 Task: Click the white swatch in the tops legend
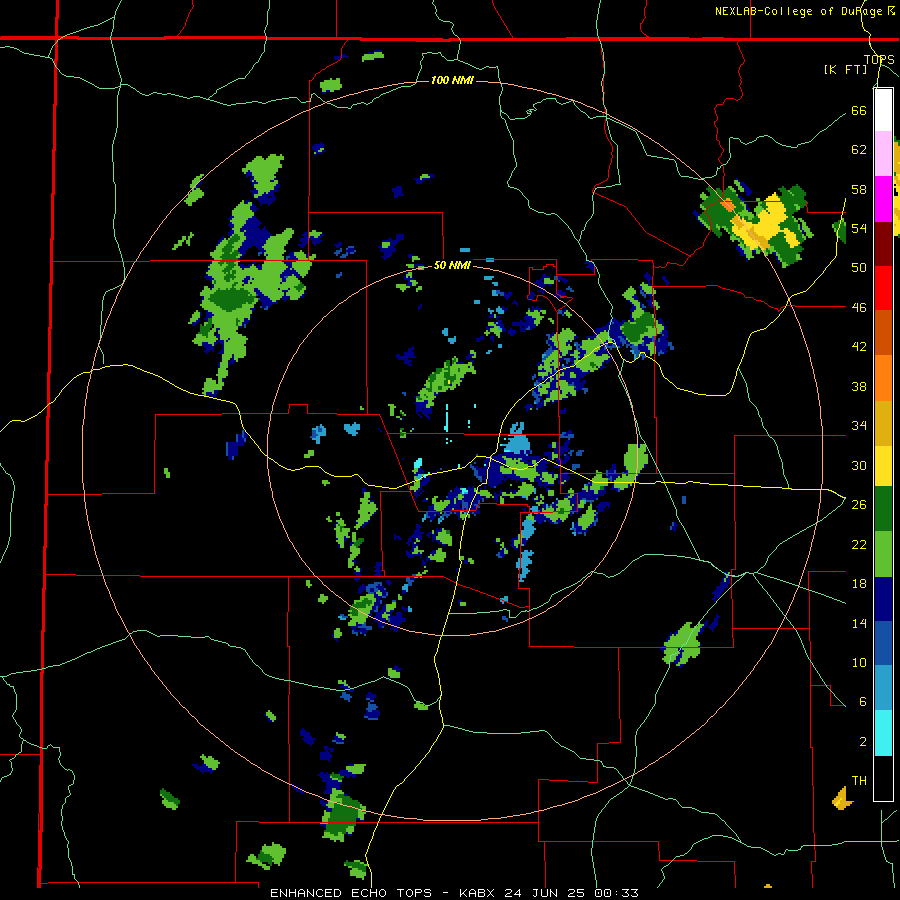tap(883, 110)
